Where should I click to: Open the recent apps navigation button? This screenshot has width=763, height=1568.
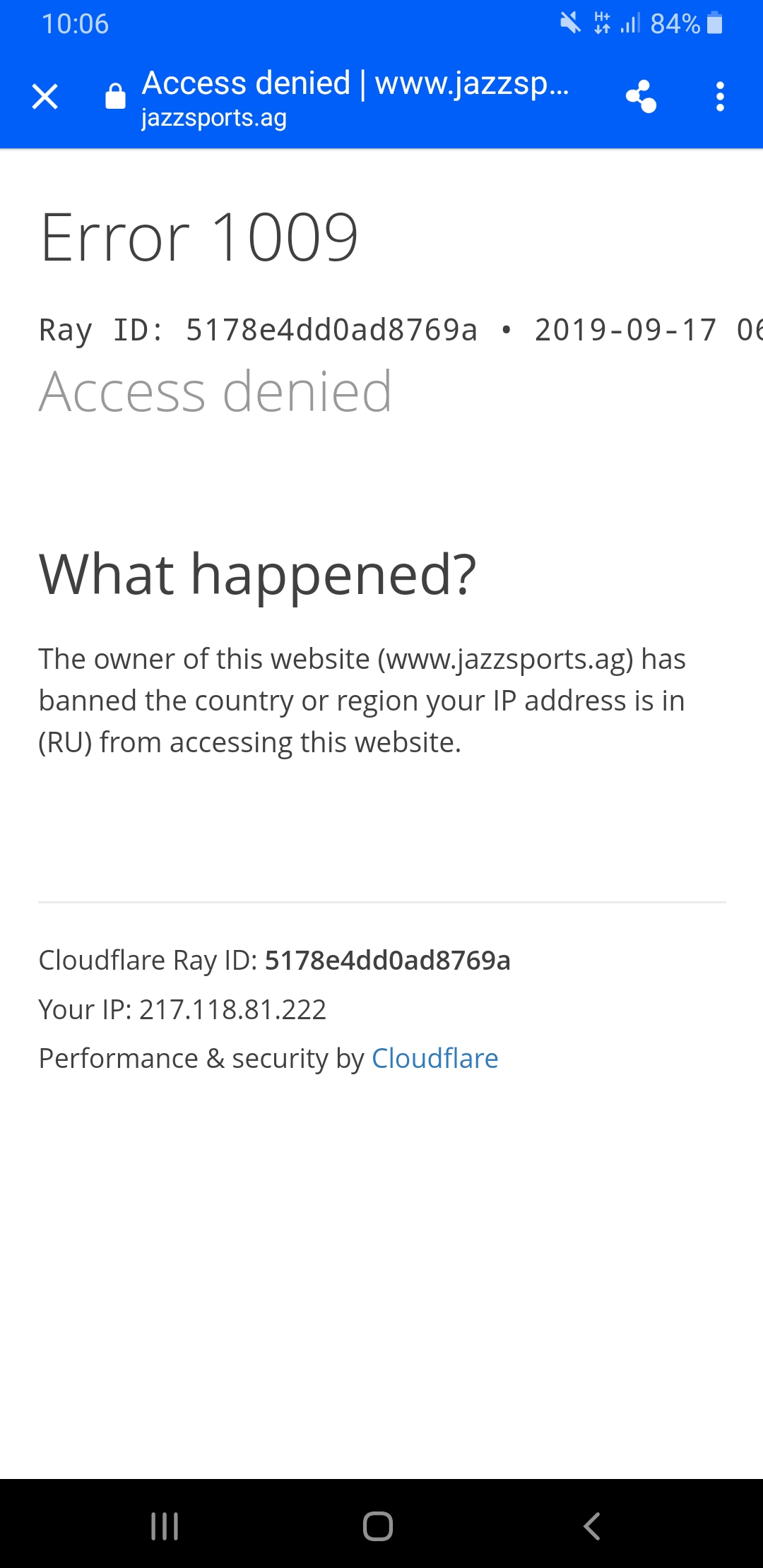(x=165, y=1526)
